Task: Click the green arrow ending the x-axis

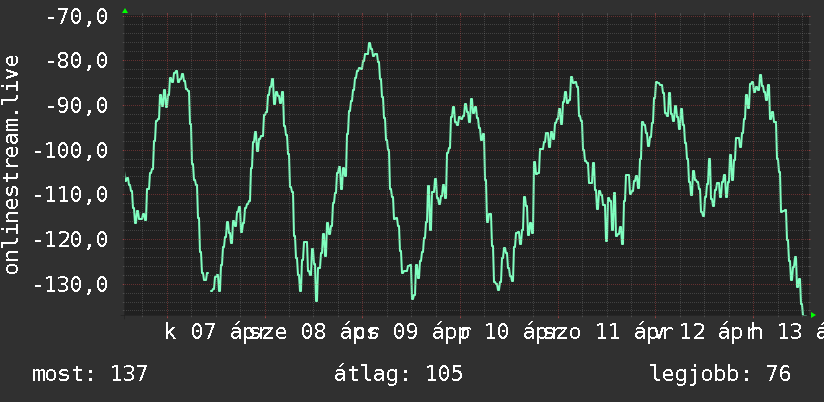Action: tap(813, 315)
